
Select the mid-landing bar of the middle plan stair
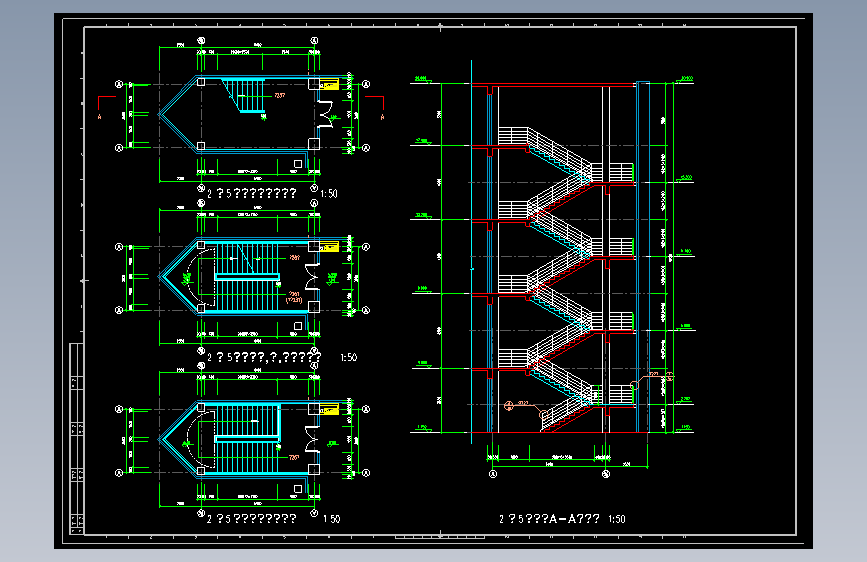tap(247, 277)
